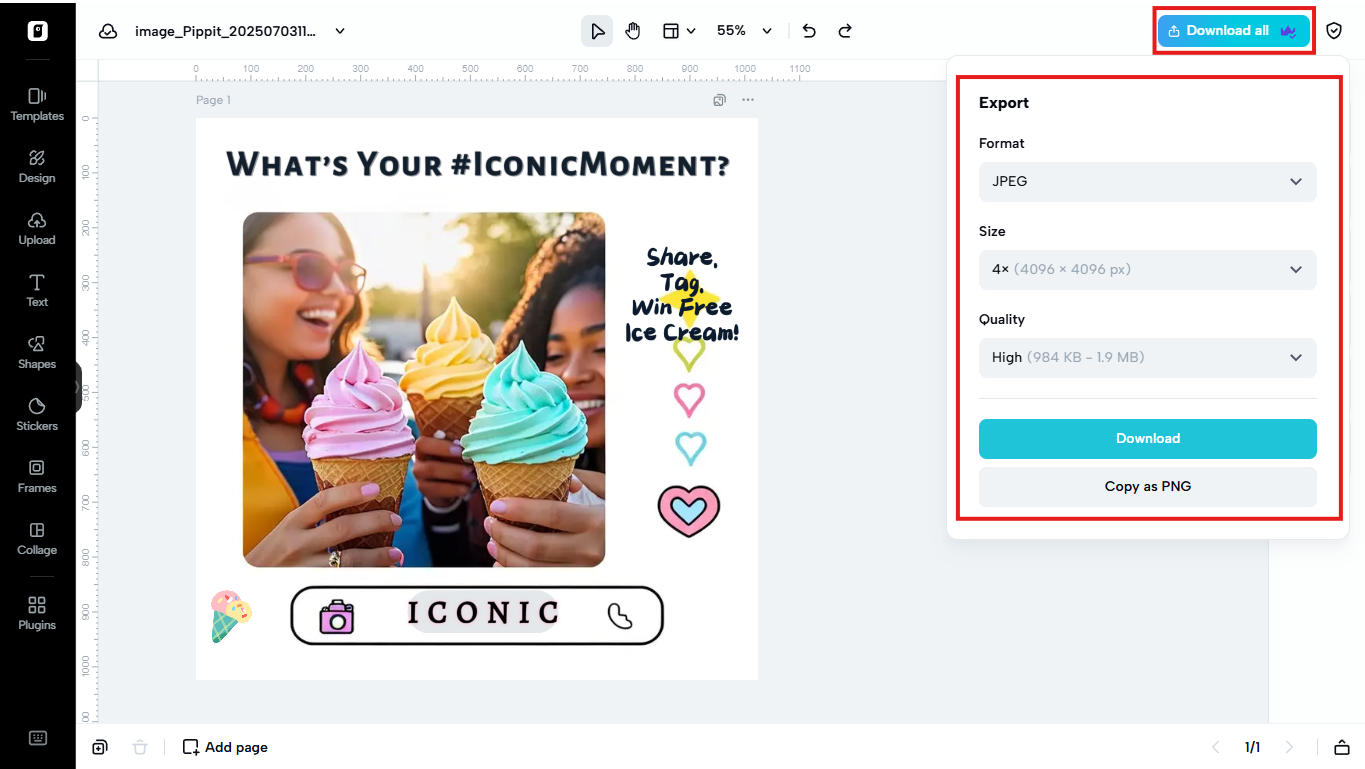Click the duplicate page icon above canvas
This screenshot has width=1365, height=769.
pos(719,100)
